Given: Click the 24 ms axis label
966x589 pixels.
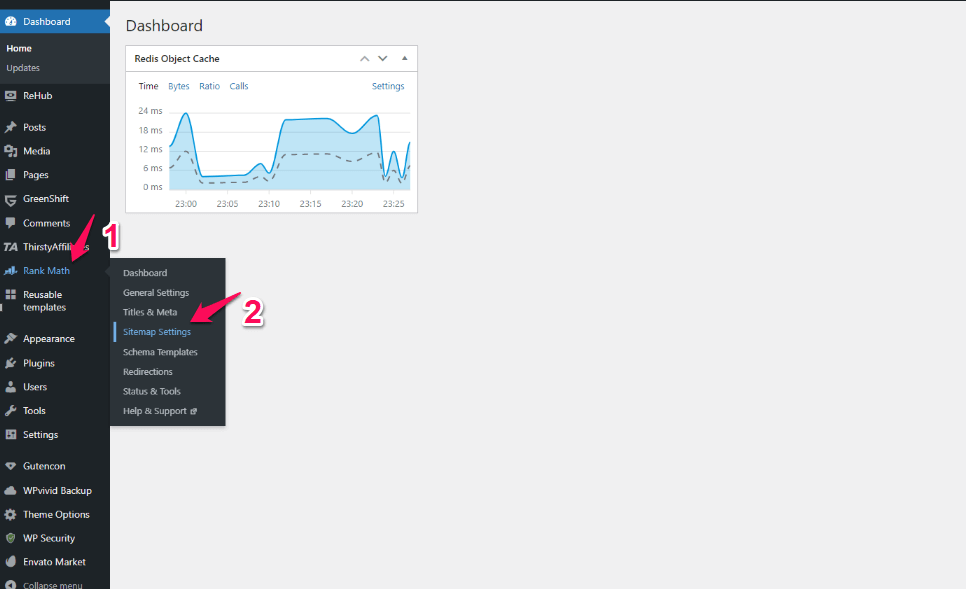Looking at the screenshot, I should coord(150,111).
